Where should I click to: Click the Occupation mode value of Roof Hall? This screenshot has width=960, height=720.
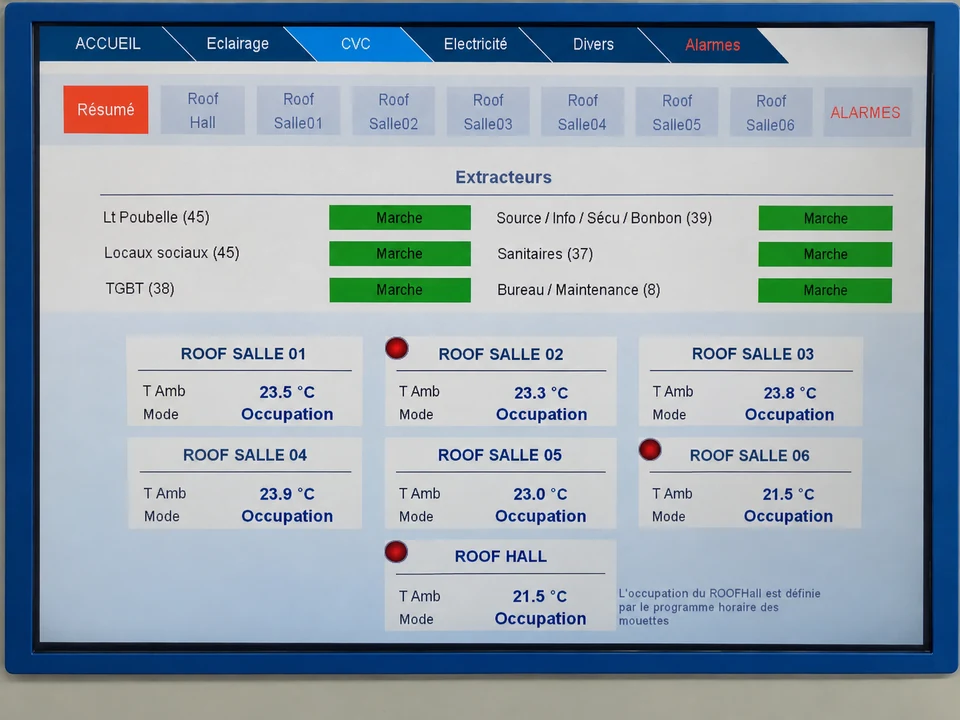pyautogui.click(x=541, y=619)
